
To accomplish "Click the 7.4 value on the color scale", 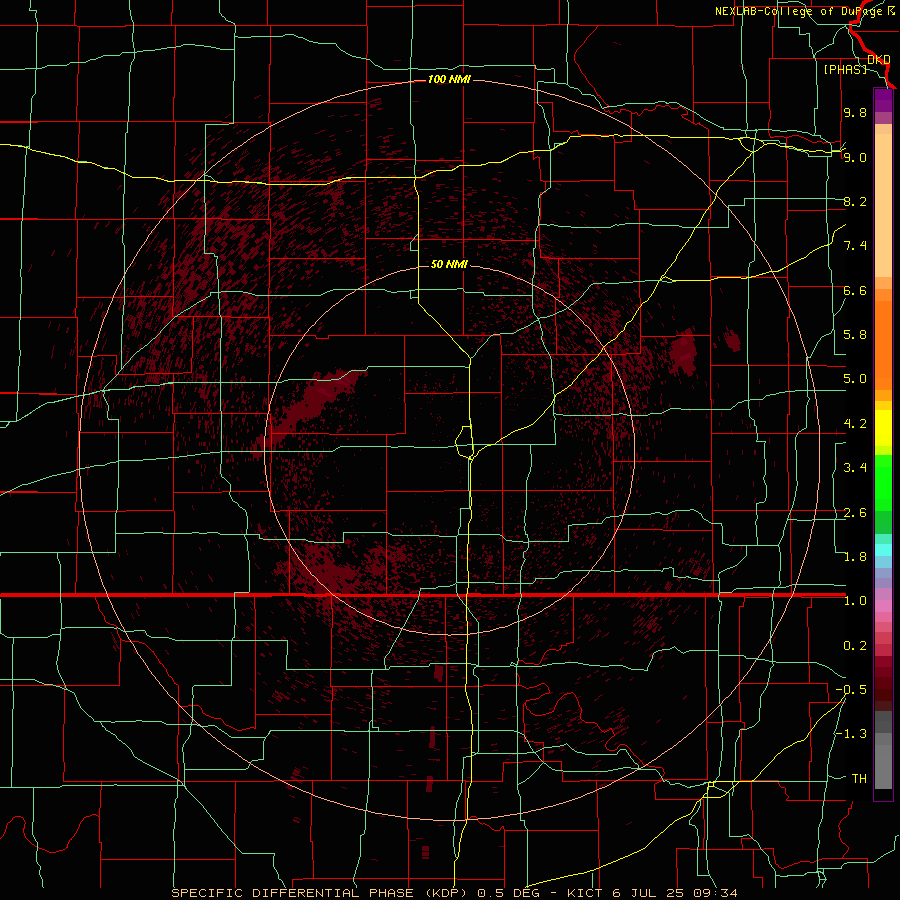I will coord(855,246).
